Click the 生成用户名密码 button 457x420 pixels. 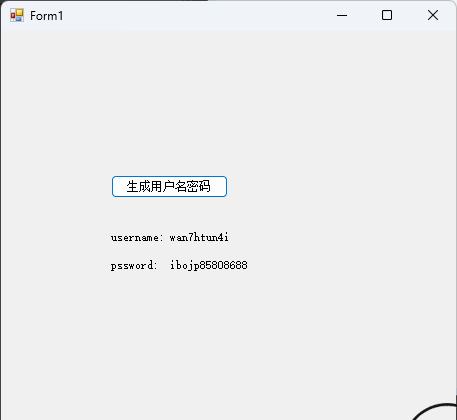pos(169,187)
